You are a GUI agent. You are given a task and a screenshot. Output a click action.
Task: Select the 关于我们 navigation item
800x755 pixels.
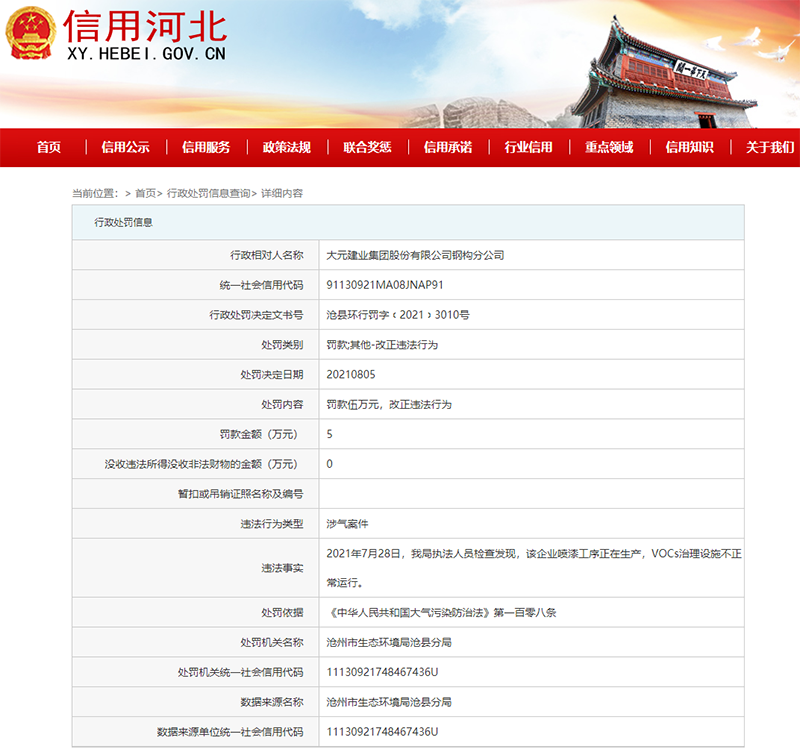click(770, 147)
